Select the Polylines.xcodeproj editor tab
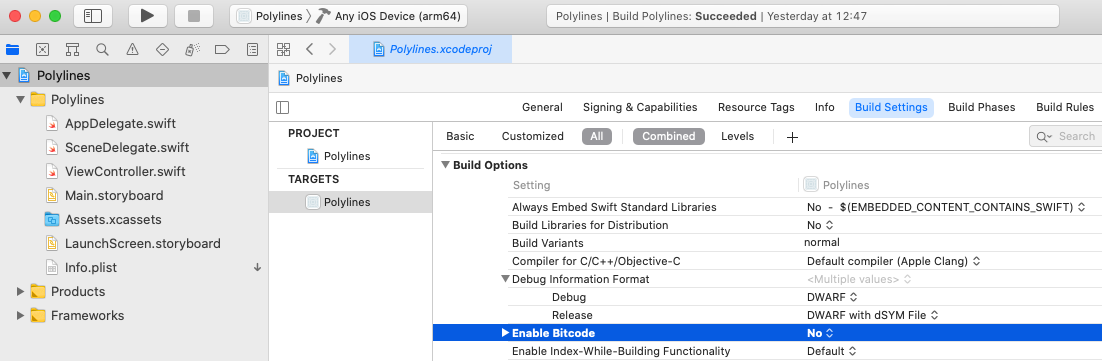 [x=430, y=49]
